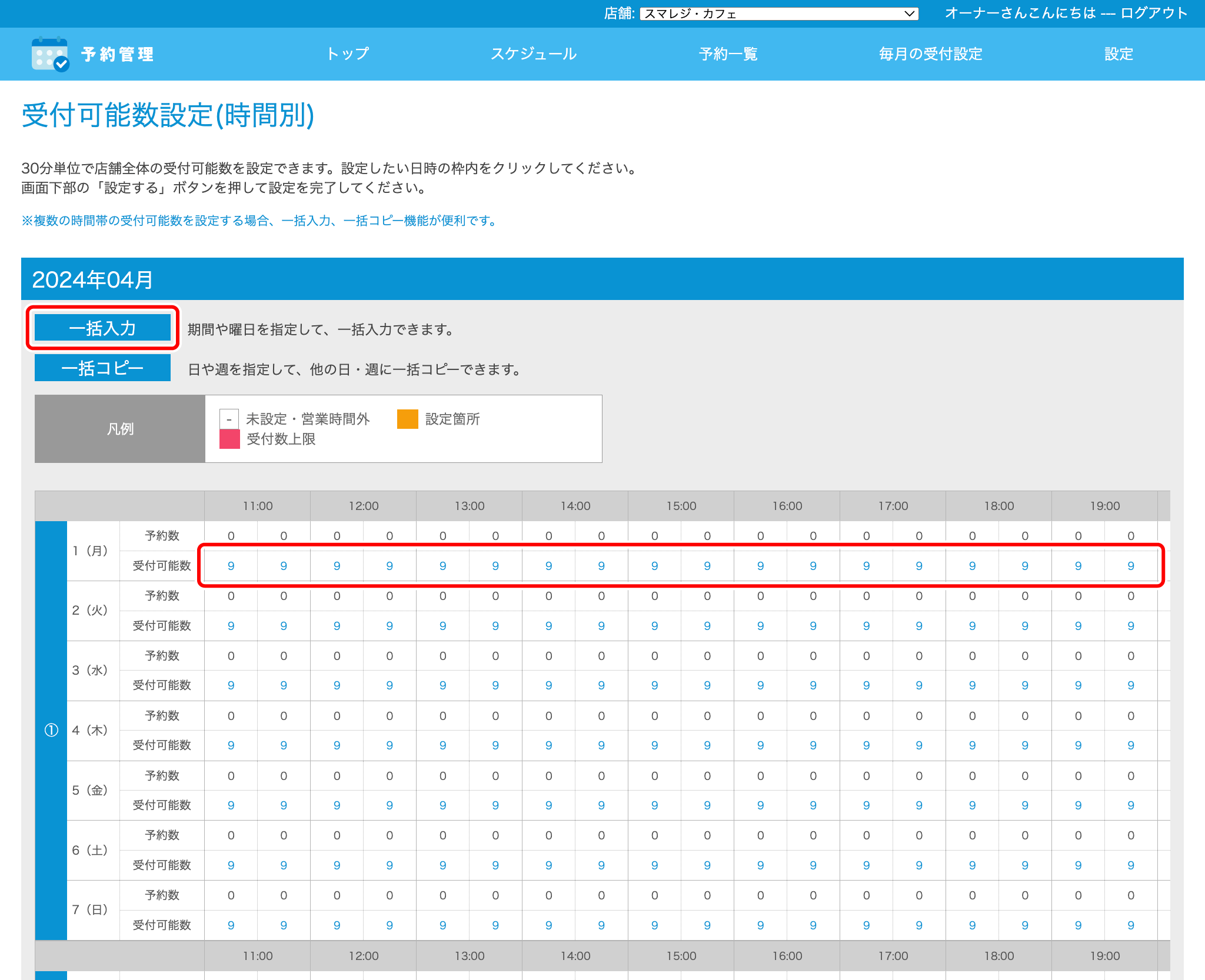Click Sunday's 19:00 受付可能数 cell
Viewport: 1205px width, 980px height.
tap(1078, 925)
